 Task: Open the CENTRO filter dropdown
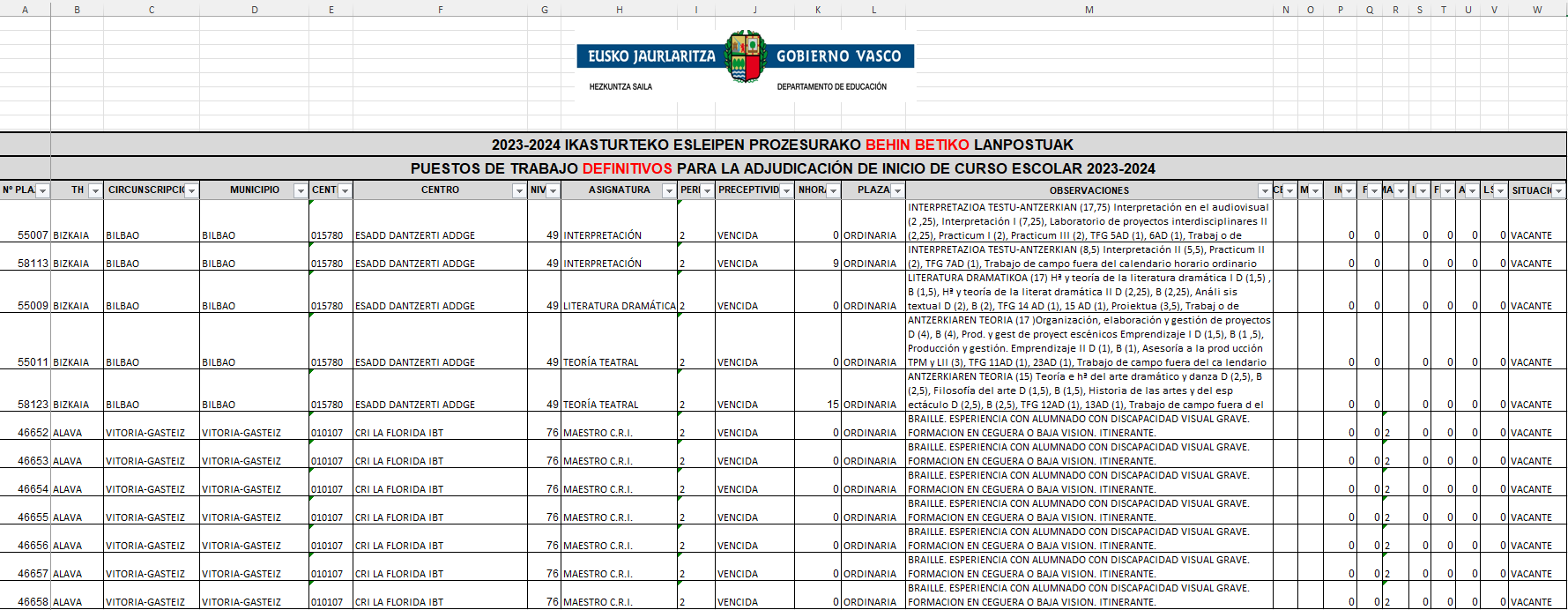(519, 190)
